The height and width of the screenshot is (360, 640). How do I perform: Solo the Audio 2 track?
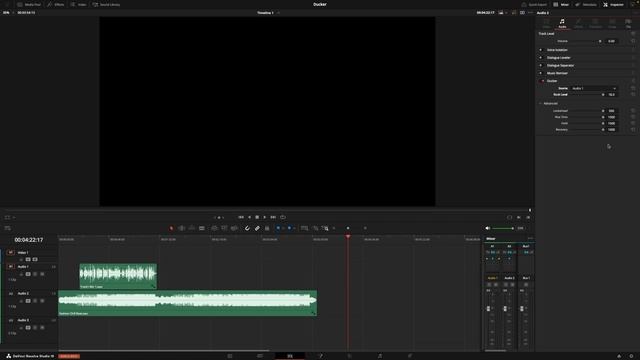click(x=35, y=301)
